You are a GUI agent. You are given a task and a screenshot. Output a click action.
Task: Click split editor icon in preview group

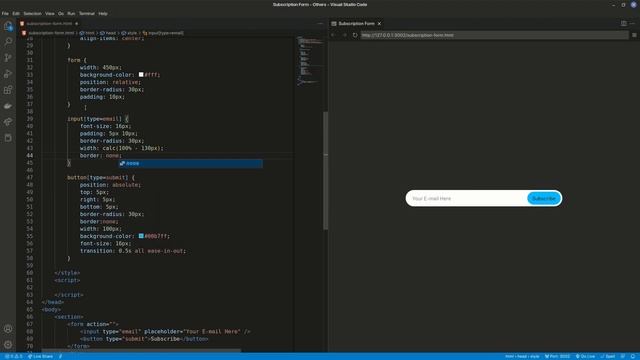pos(623,24)
